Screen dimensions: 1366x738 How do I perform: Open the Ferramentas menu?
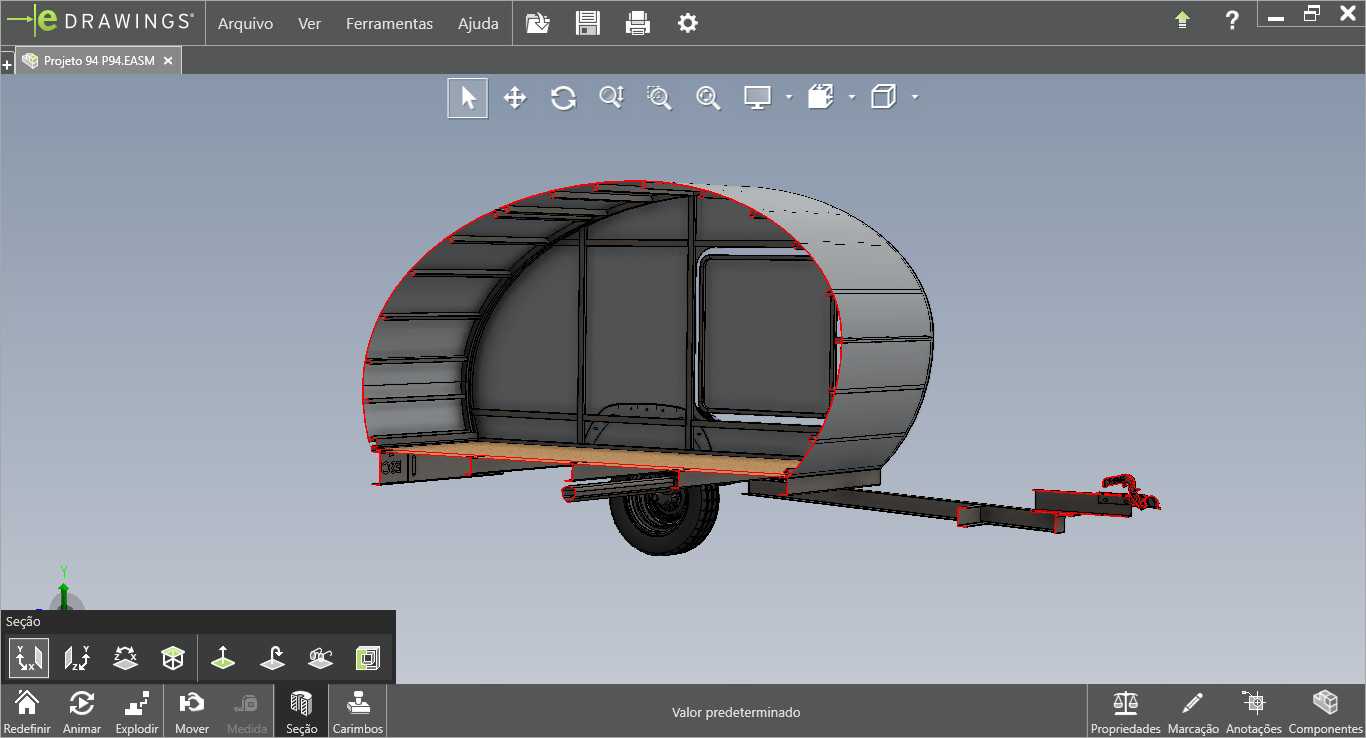click(x=390, y=23)
